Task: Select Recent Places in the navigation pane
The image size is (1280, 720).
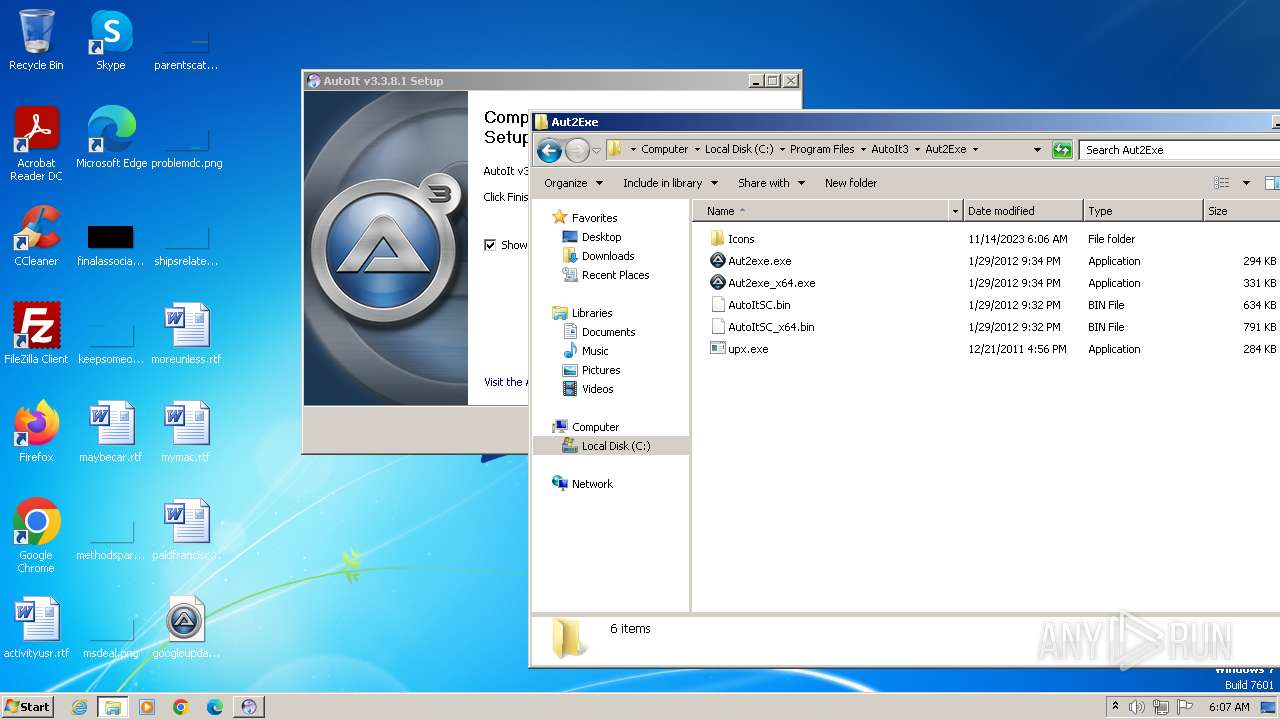Action: [x=615, y=275]
